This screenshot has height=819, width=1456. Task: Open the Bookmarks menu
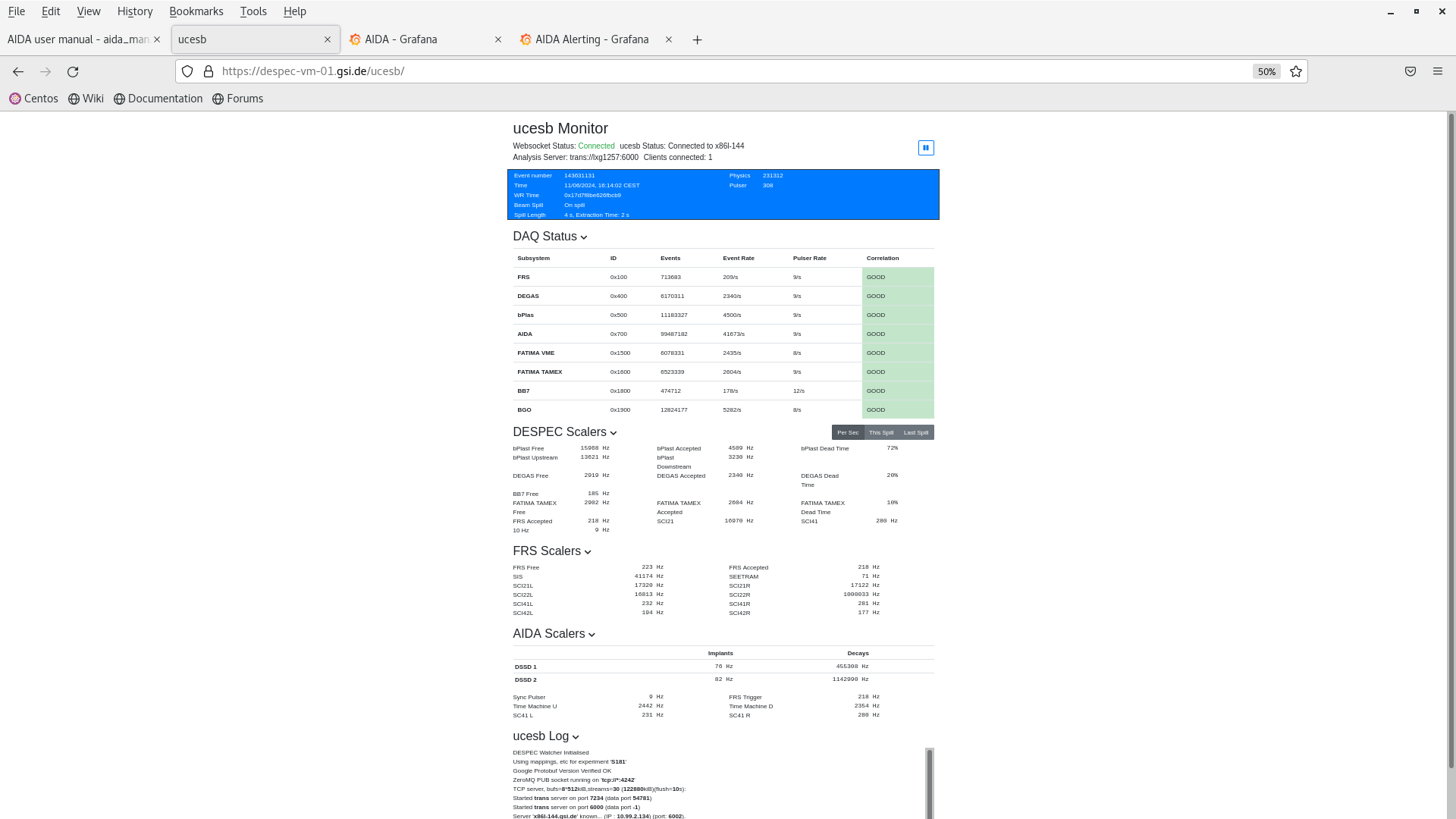pos(196,11)
